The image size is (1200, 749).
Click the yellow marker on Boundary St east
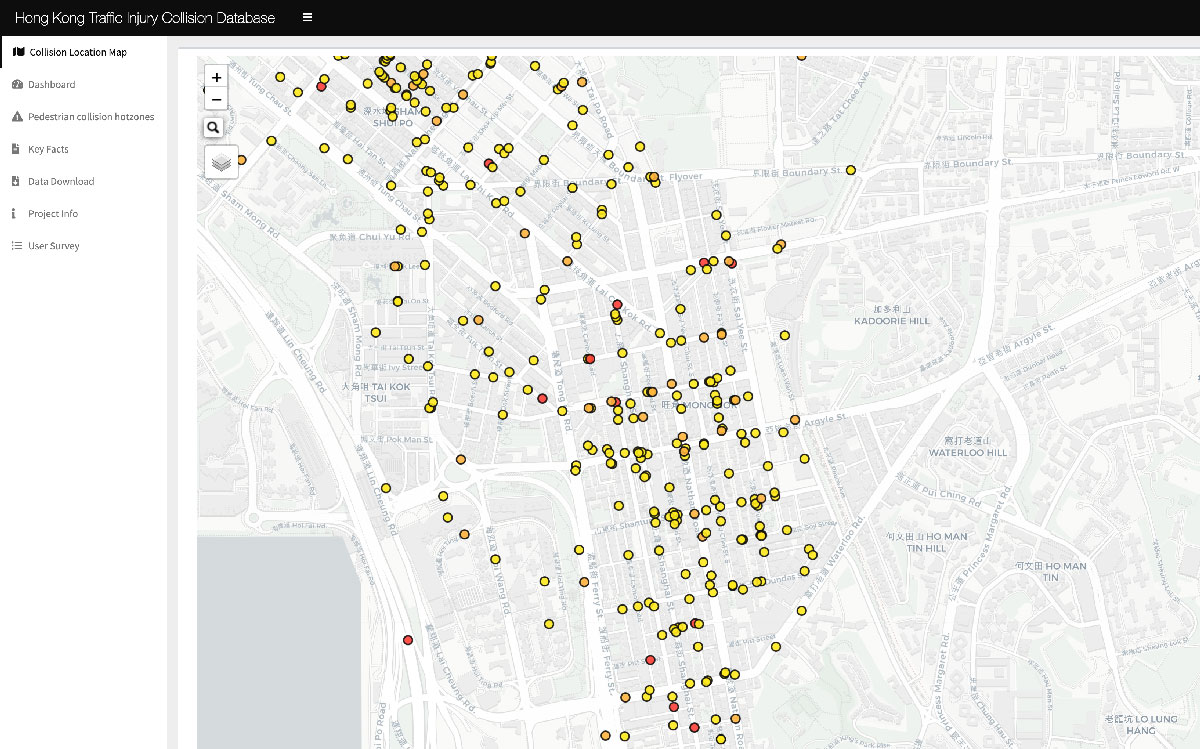pos(851,170)
